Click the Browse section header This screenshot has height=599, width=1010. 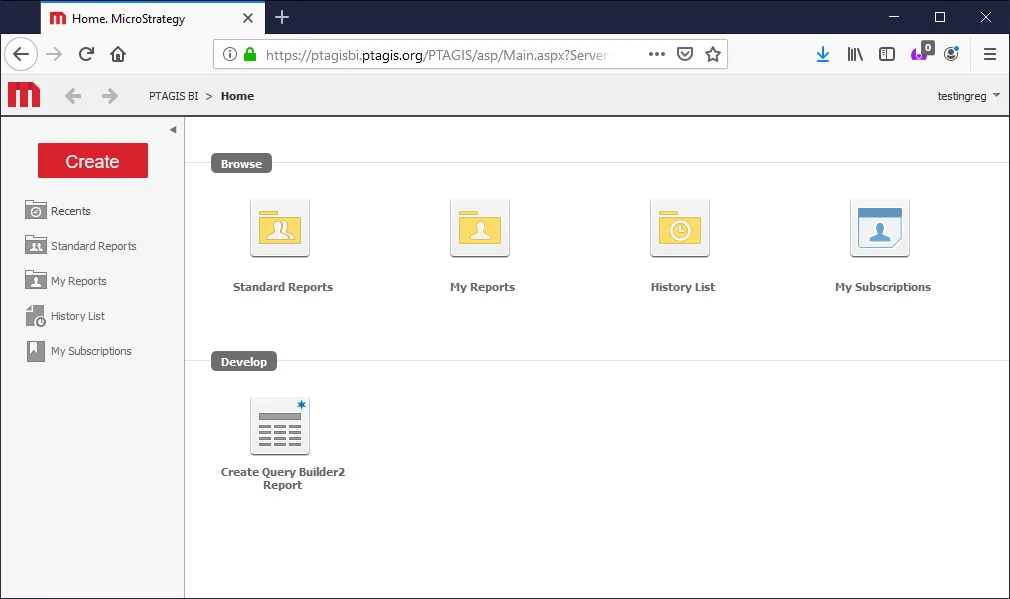pos(242,164)
